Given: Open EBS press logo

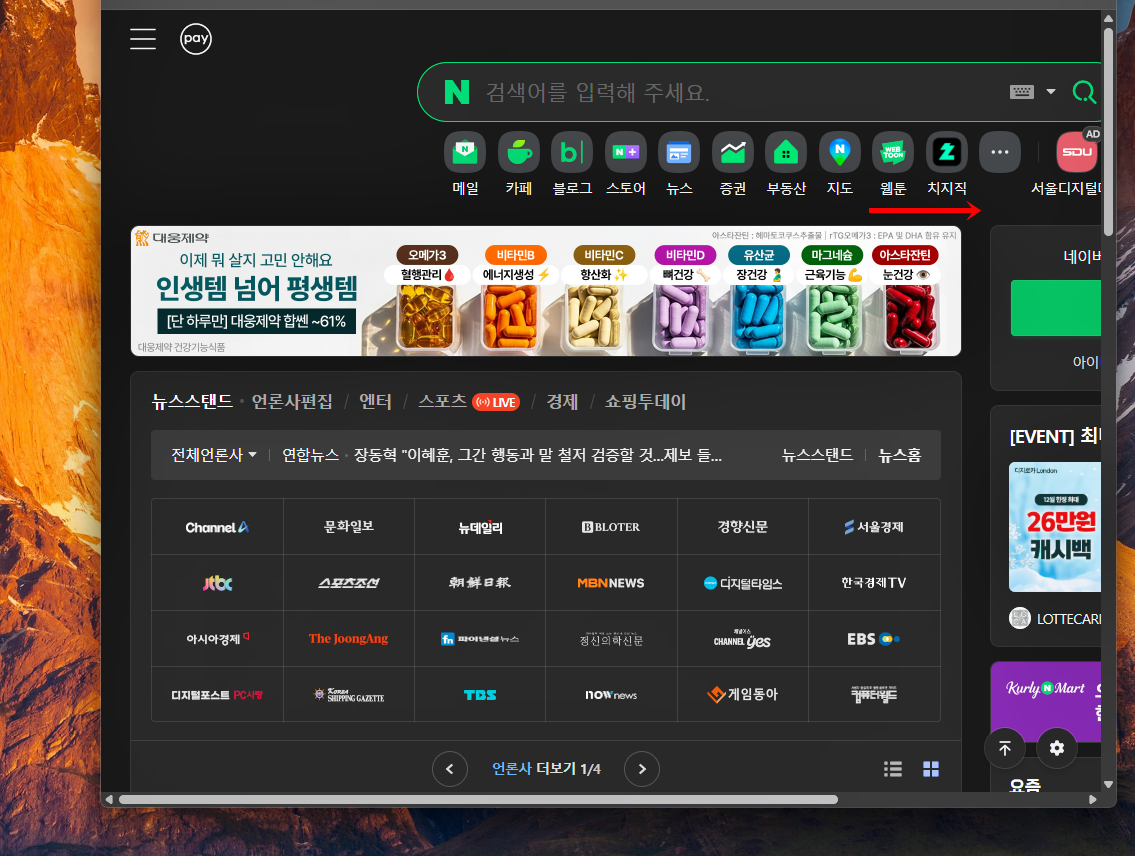Looking at the screenshot, I should pyautogui.click(x=874, y=638).
